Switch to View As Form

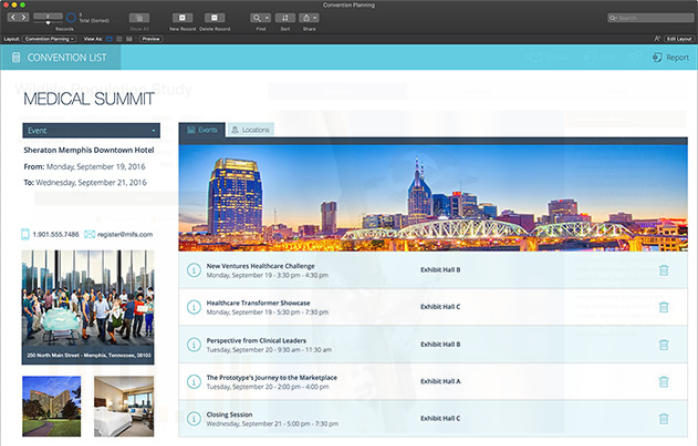coord(109,39)
